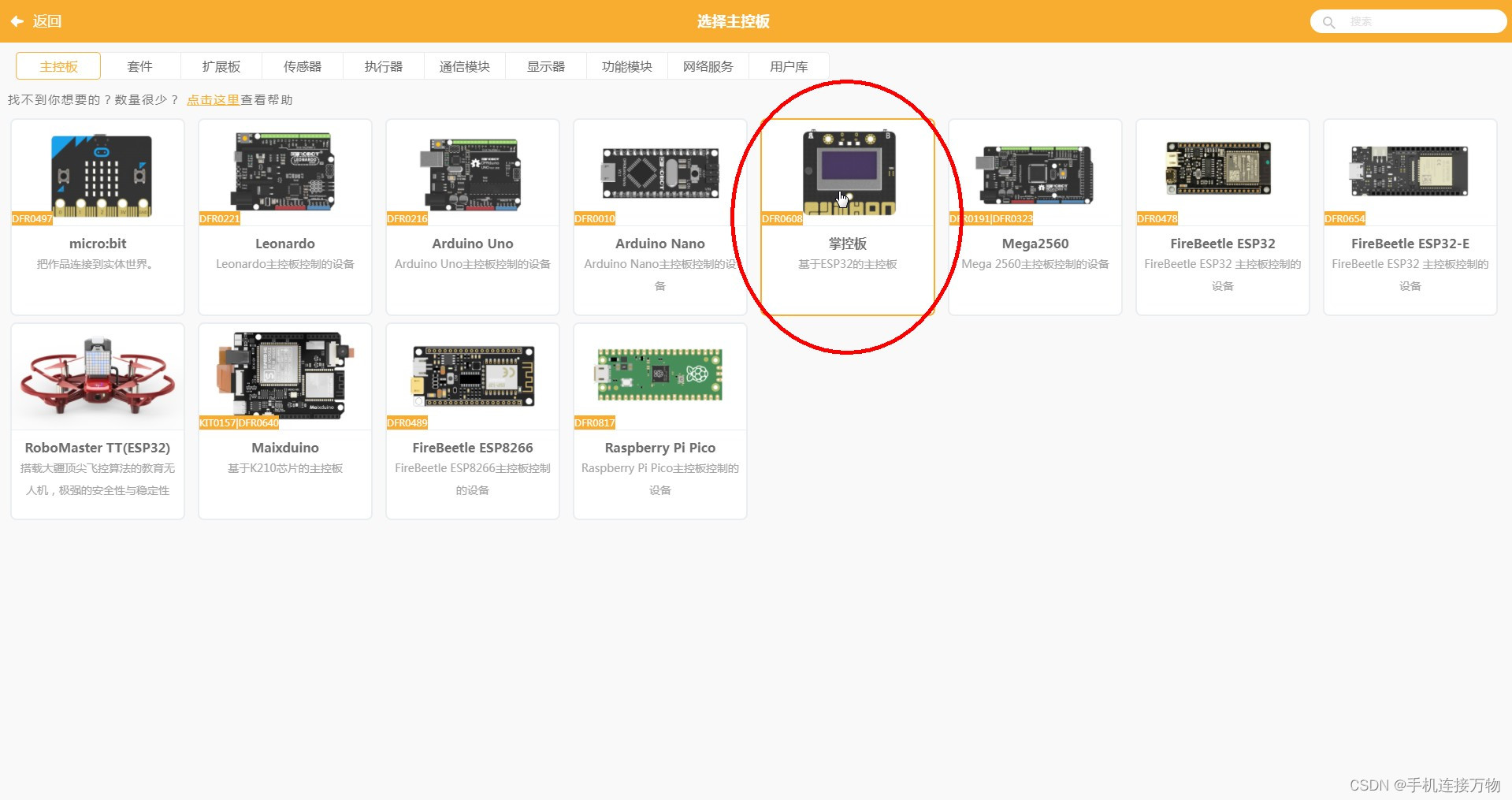
Task: Click the DFR0221 product tag
Action: (x=220, y=219)
